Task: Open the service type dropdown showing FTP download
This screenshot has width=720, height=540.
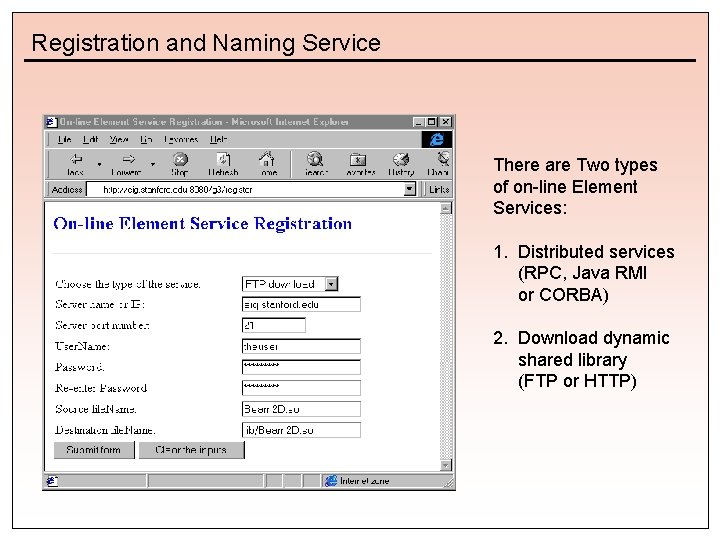Action: click(290, 284)
